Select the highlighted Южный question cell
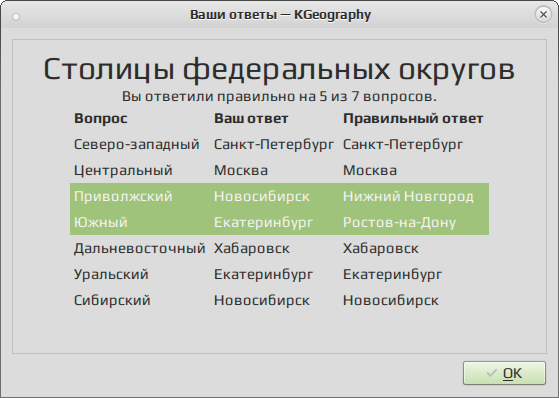Screen dimensions: 559x398 [x=101, y=223]
